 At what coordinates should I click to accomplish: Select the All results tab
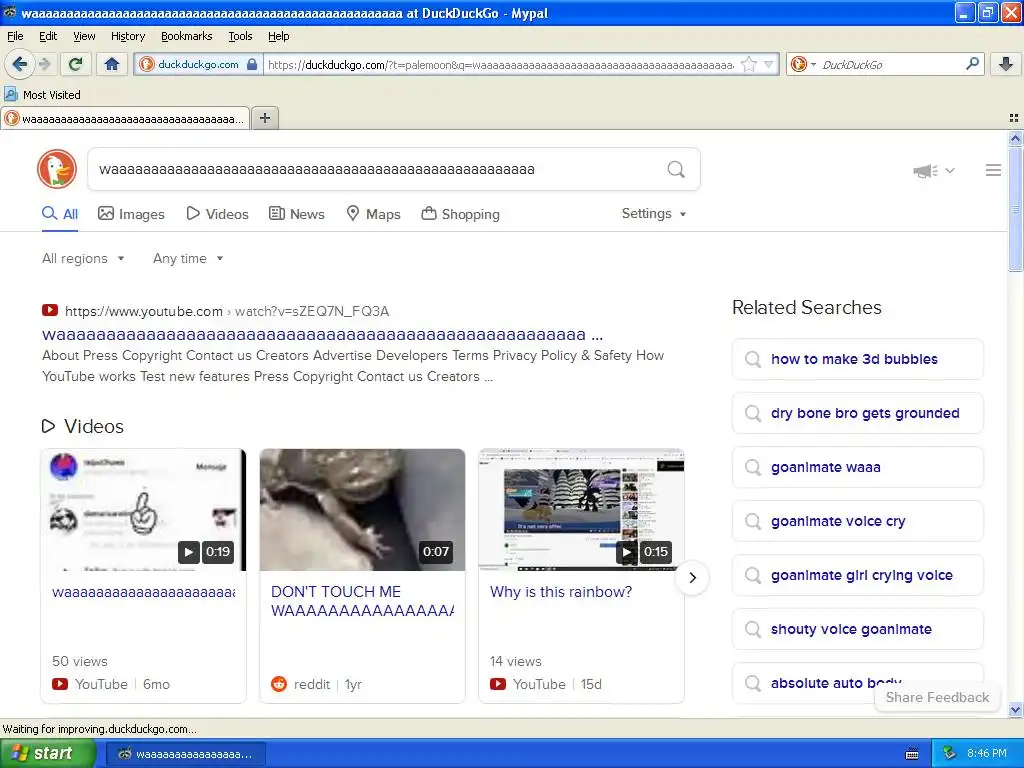click(x=60, y=214)
